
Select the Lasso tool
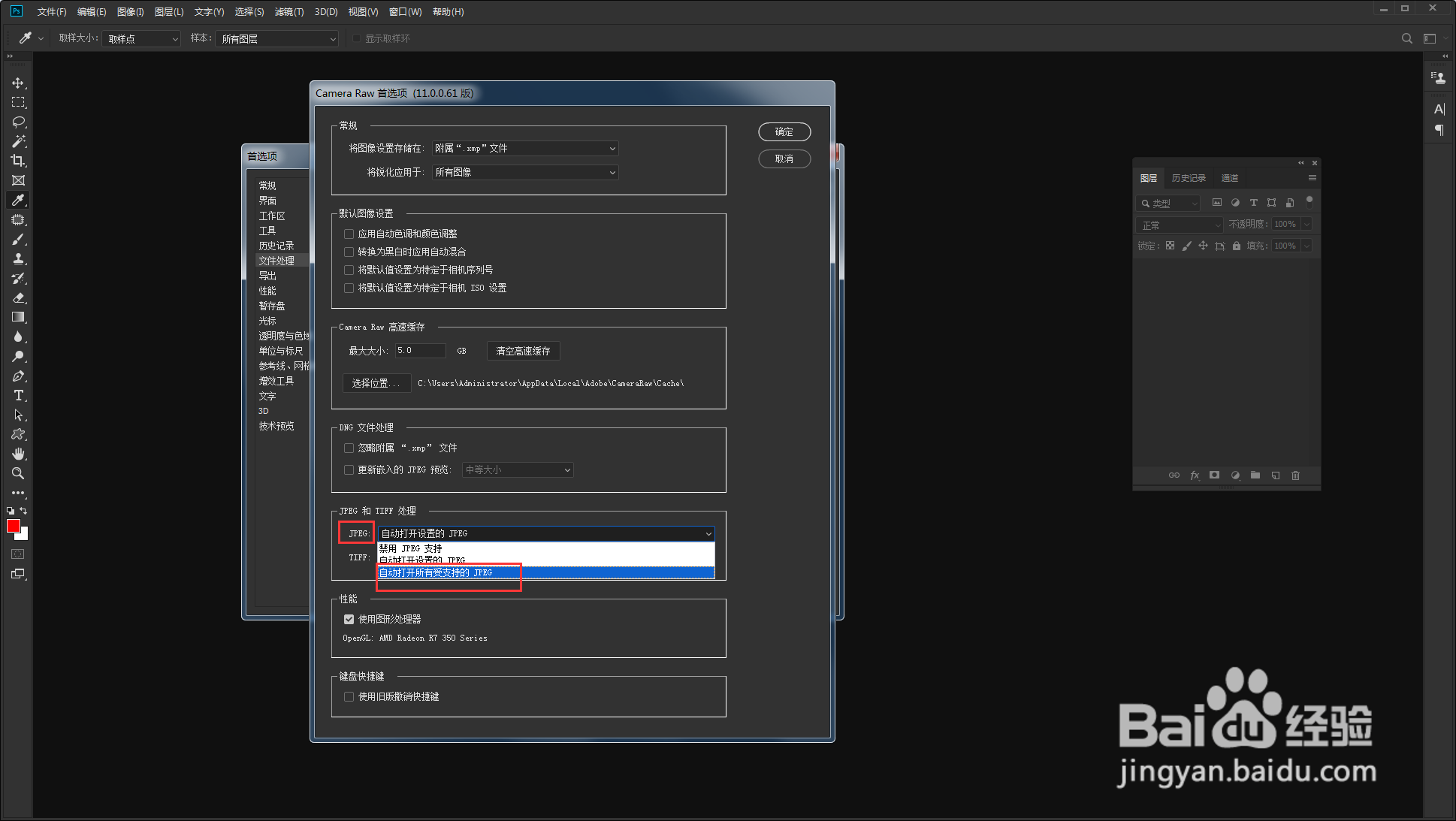[x=18, y=122]
